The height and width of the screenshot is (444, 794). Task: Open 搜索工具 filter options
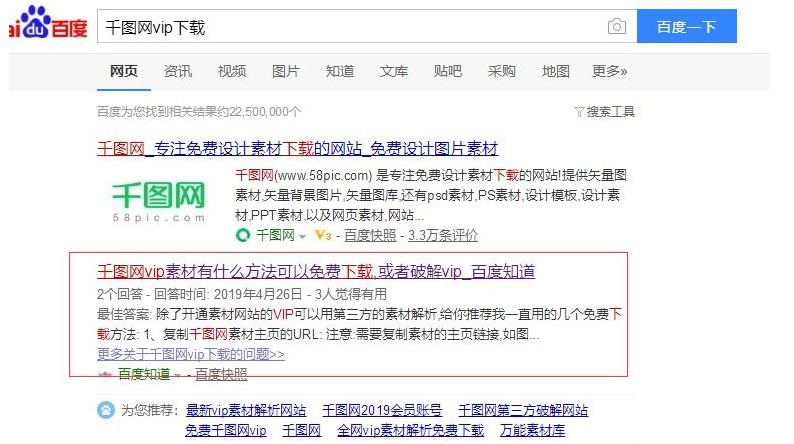610,112
